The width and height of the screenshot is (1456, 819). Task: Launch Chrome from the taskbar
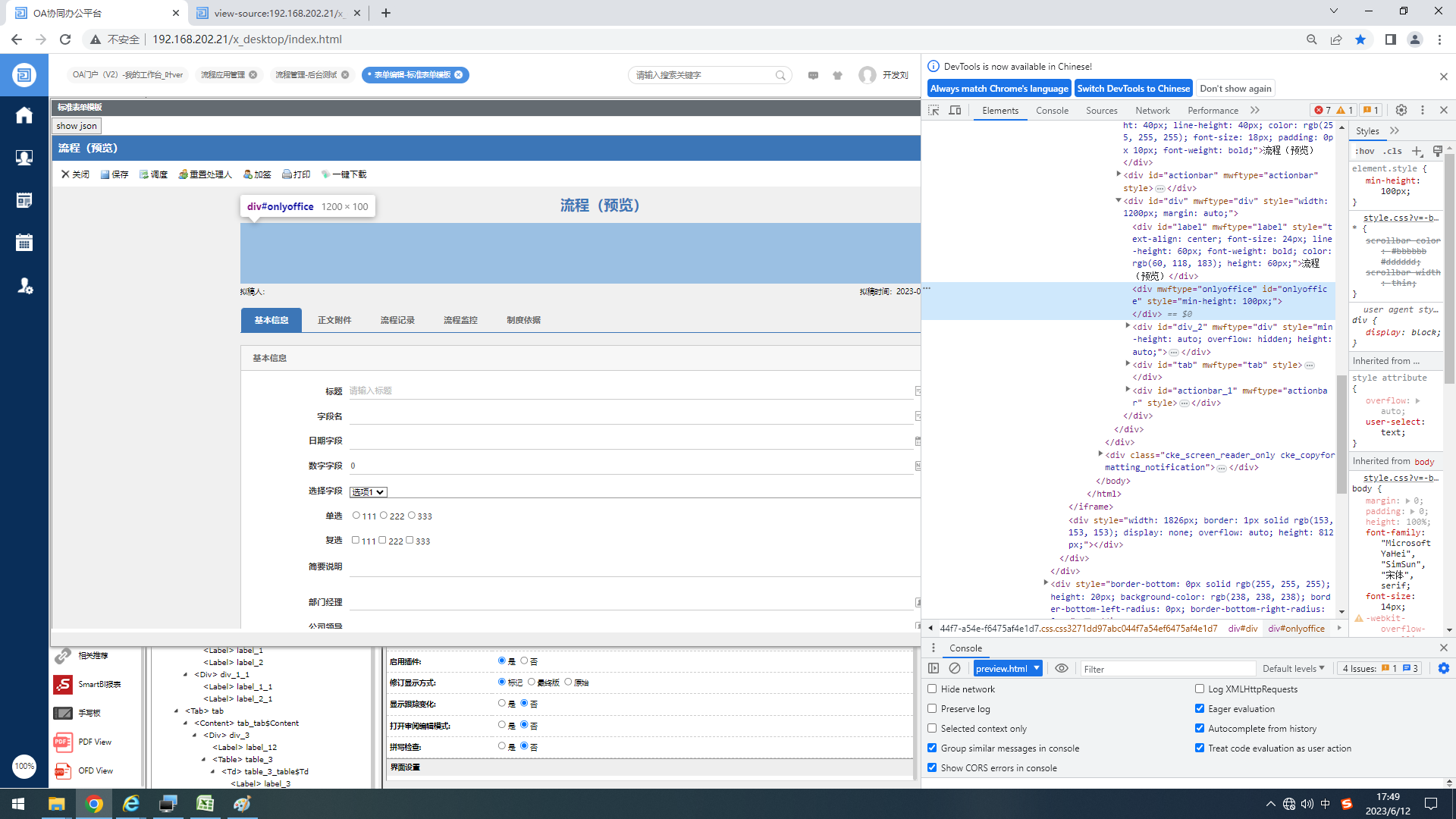(x=94, y=804)
